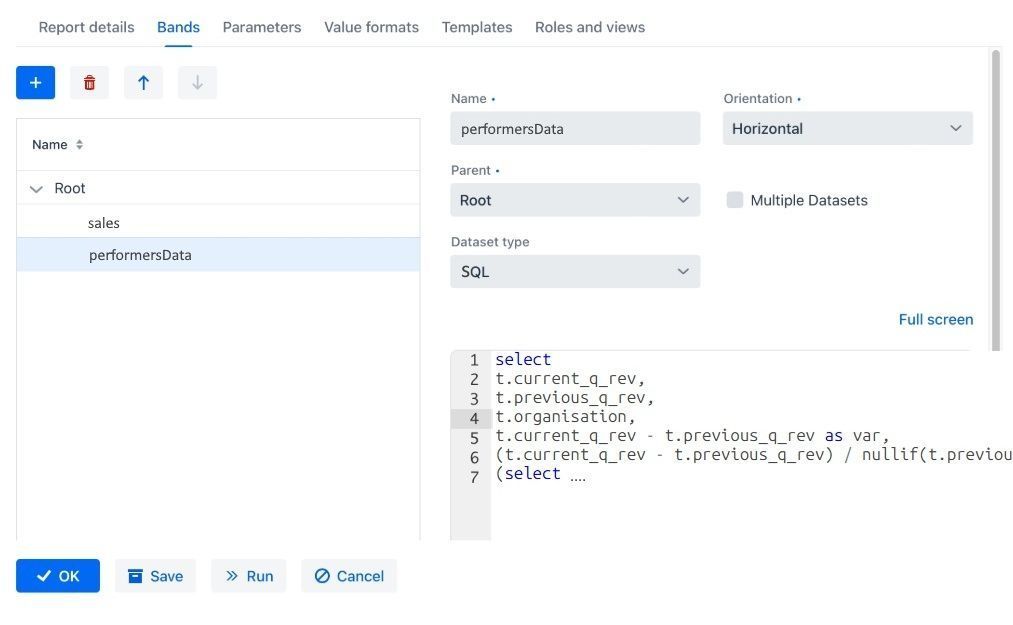Open the Orientation dropdown showing Horizontal

847,128
